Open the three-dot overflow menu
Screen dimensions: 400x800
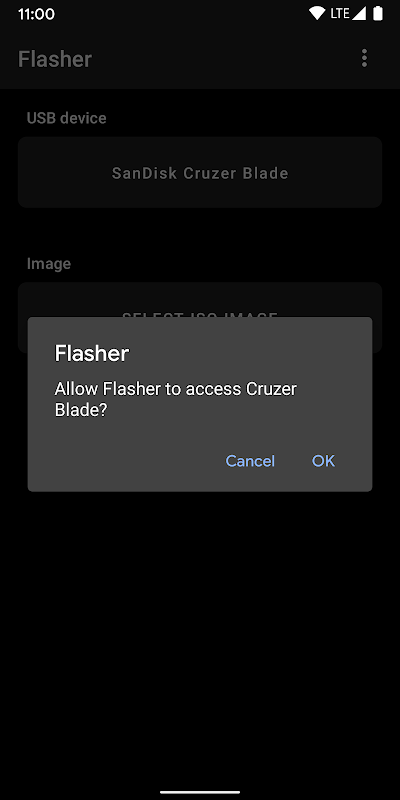(x=364, y=58)
